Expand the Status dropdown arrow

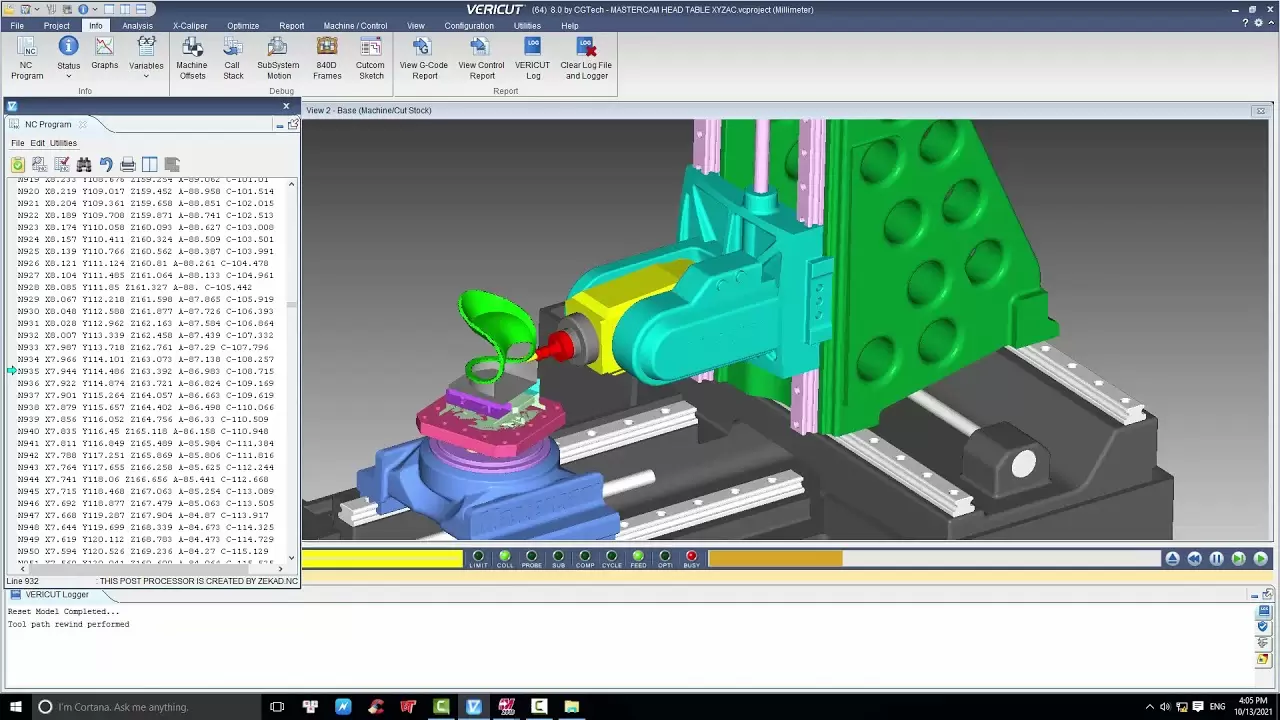[x=69, y=77]
